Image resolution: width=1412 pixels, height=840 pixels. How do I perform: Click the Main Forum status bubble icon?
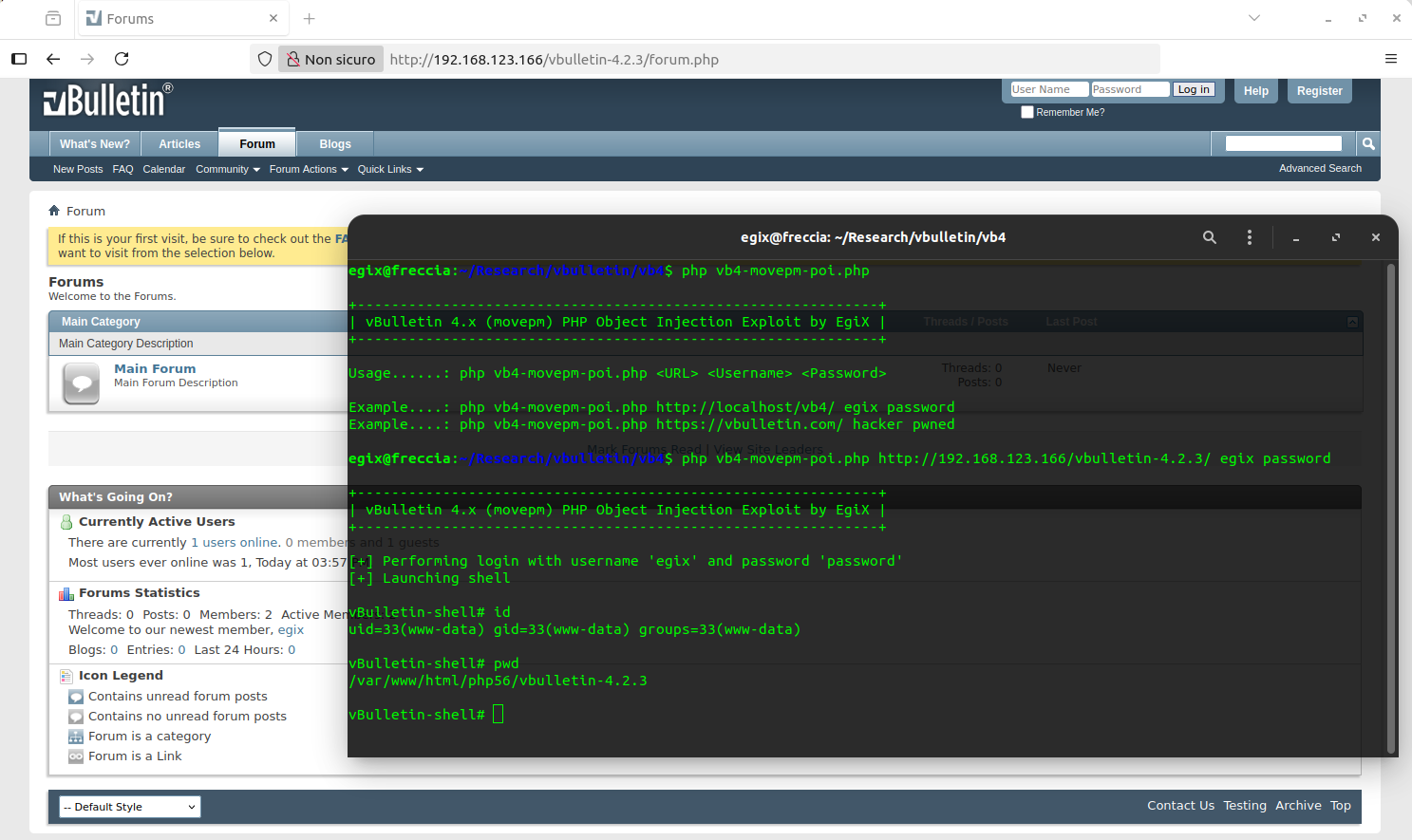(x=81, y=383)
